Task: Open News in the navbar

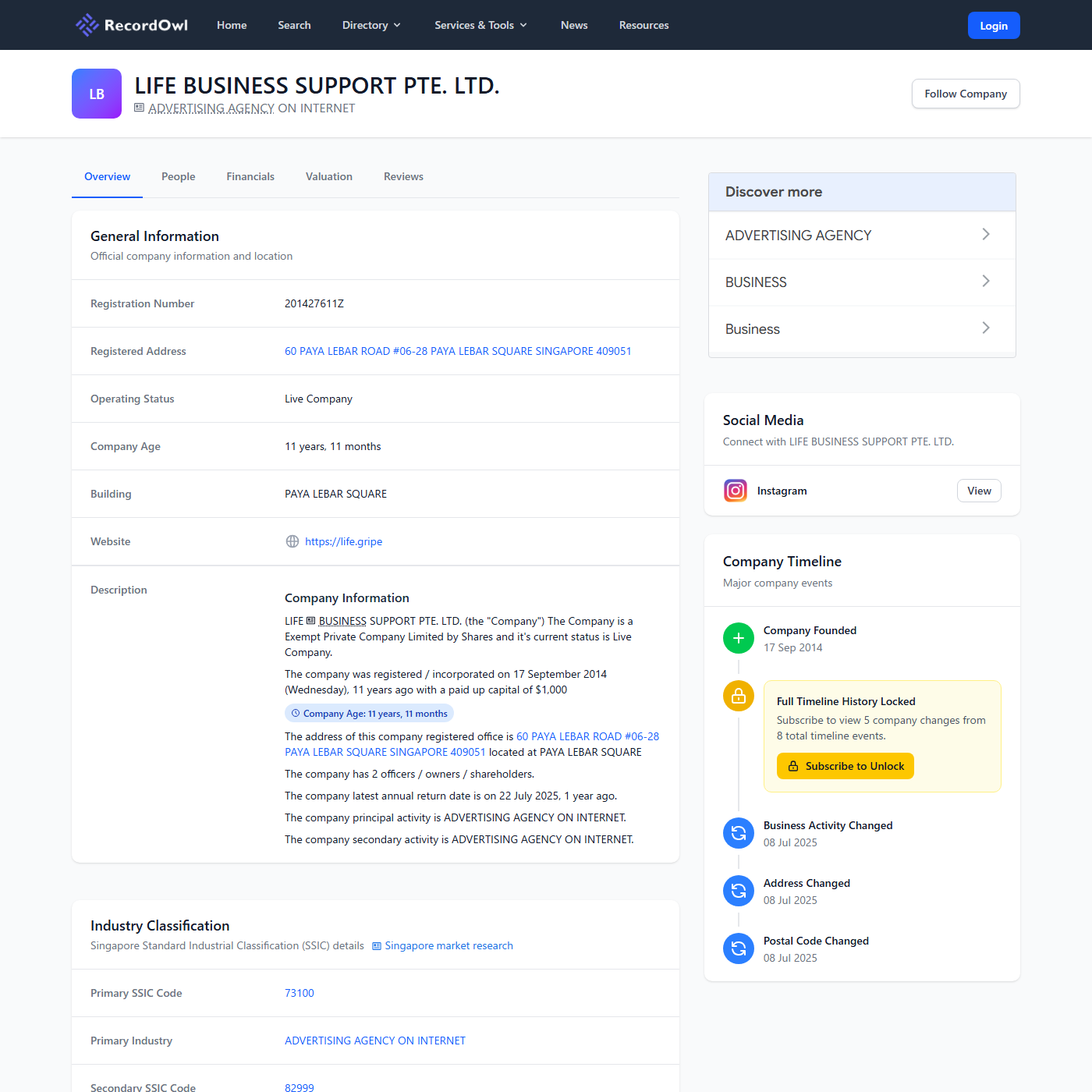Action: coord(574,25)
